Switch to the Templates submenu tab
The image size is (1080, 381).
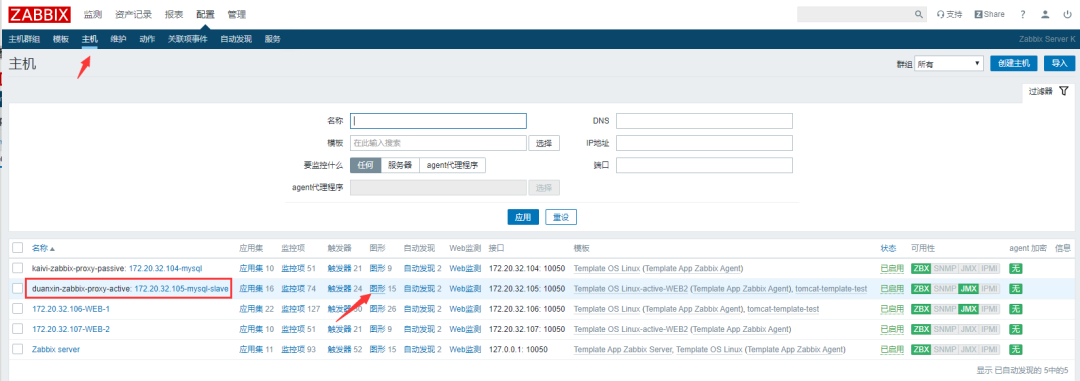61,39
